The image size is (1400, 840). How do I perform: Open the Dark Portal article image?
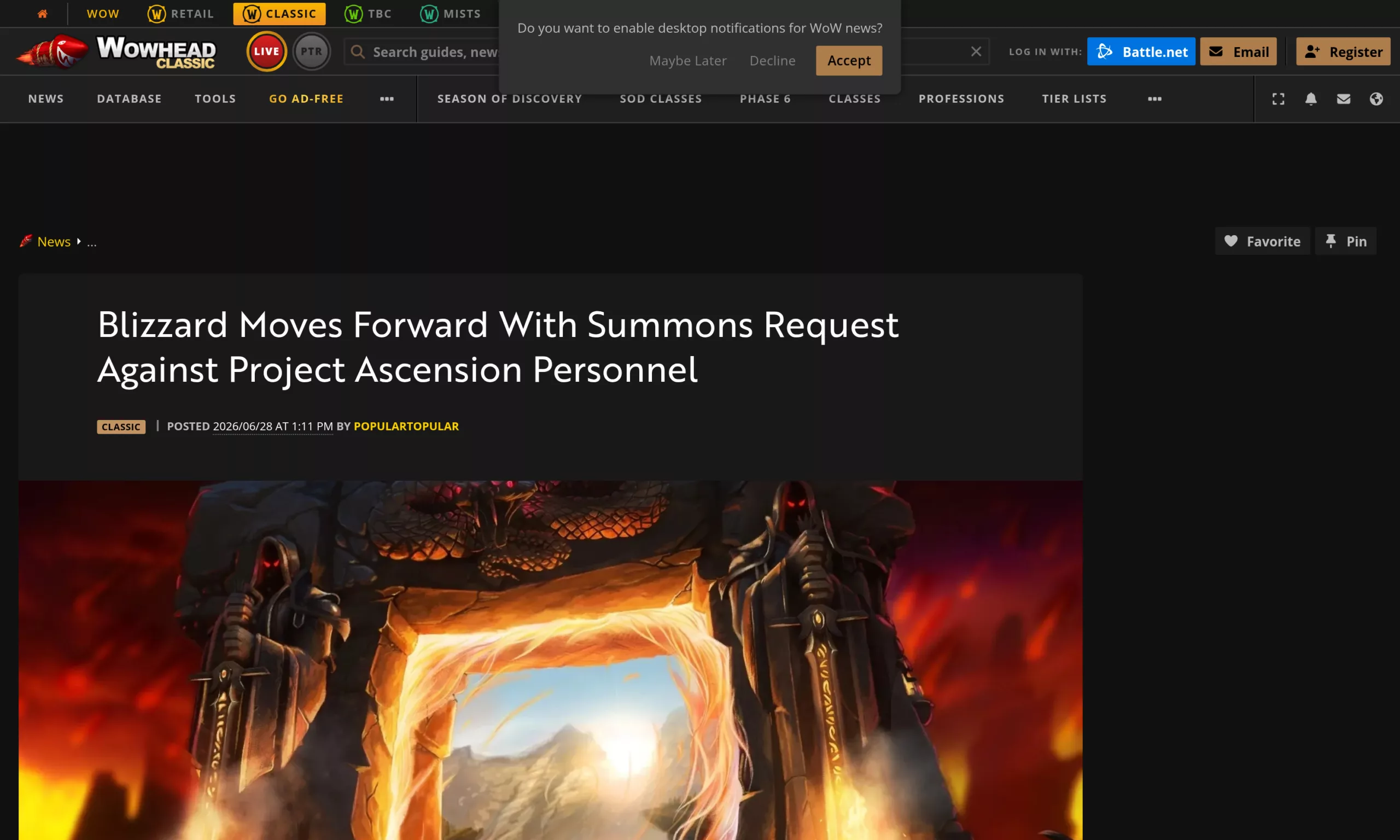click(551, 660)
